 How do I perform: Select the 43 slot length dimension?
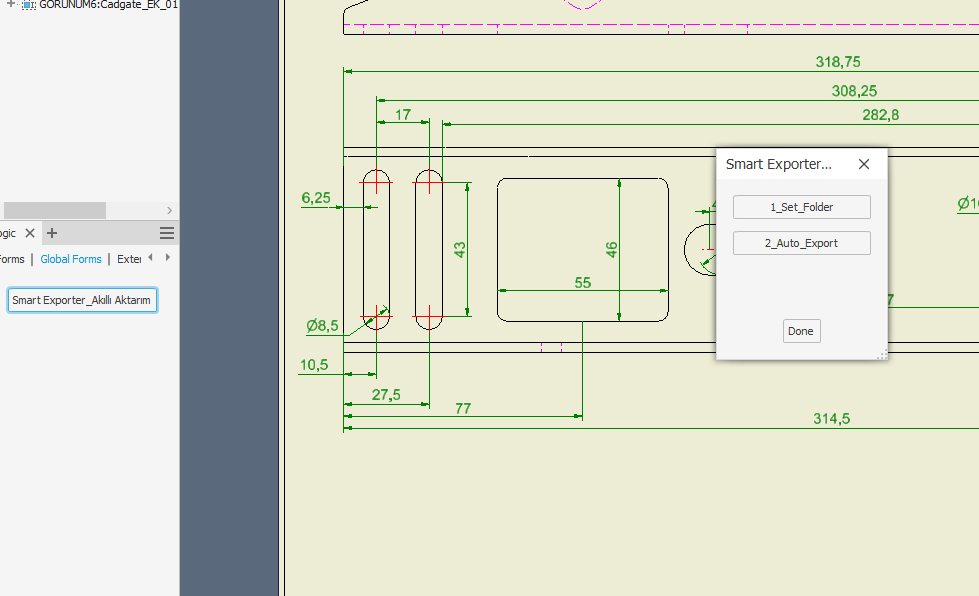[x=460, y=250]
